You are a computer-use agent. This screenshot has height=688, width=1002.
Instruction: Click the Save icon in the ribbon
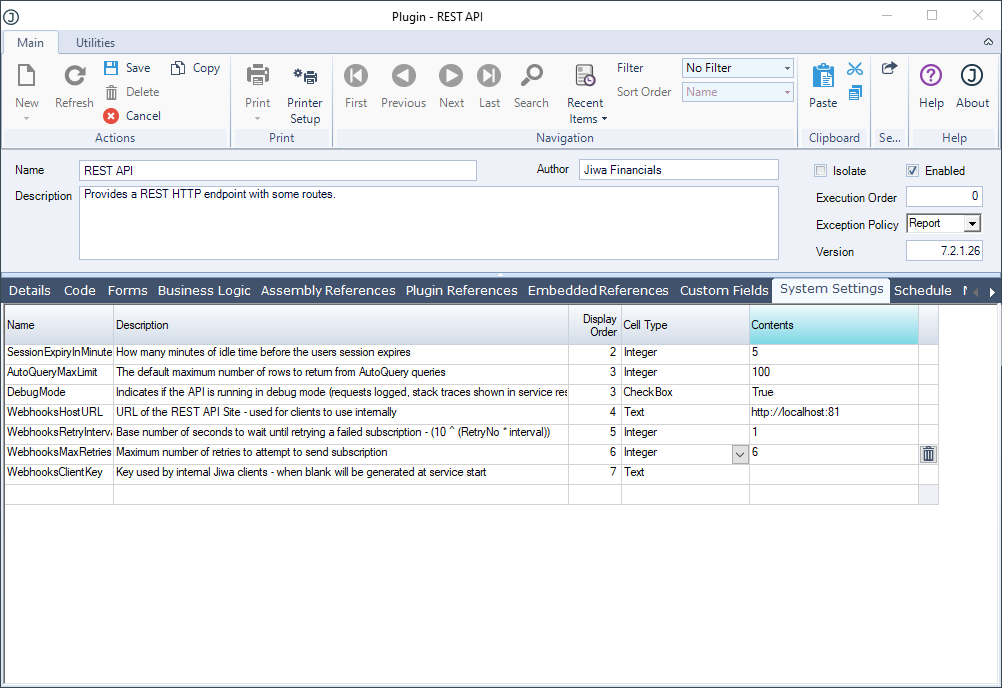point(111,68)
